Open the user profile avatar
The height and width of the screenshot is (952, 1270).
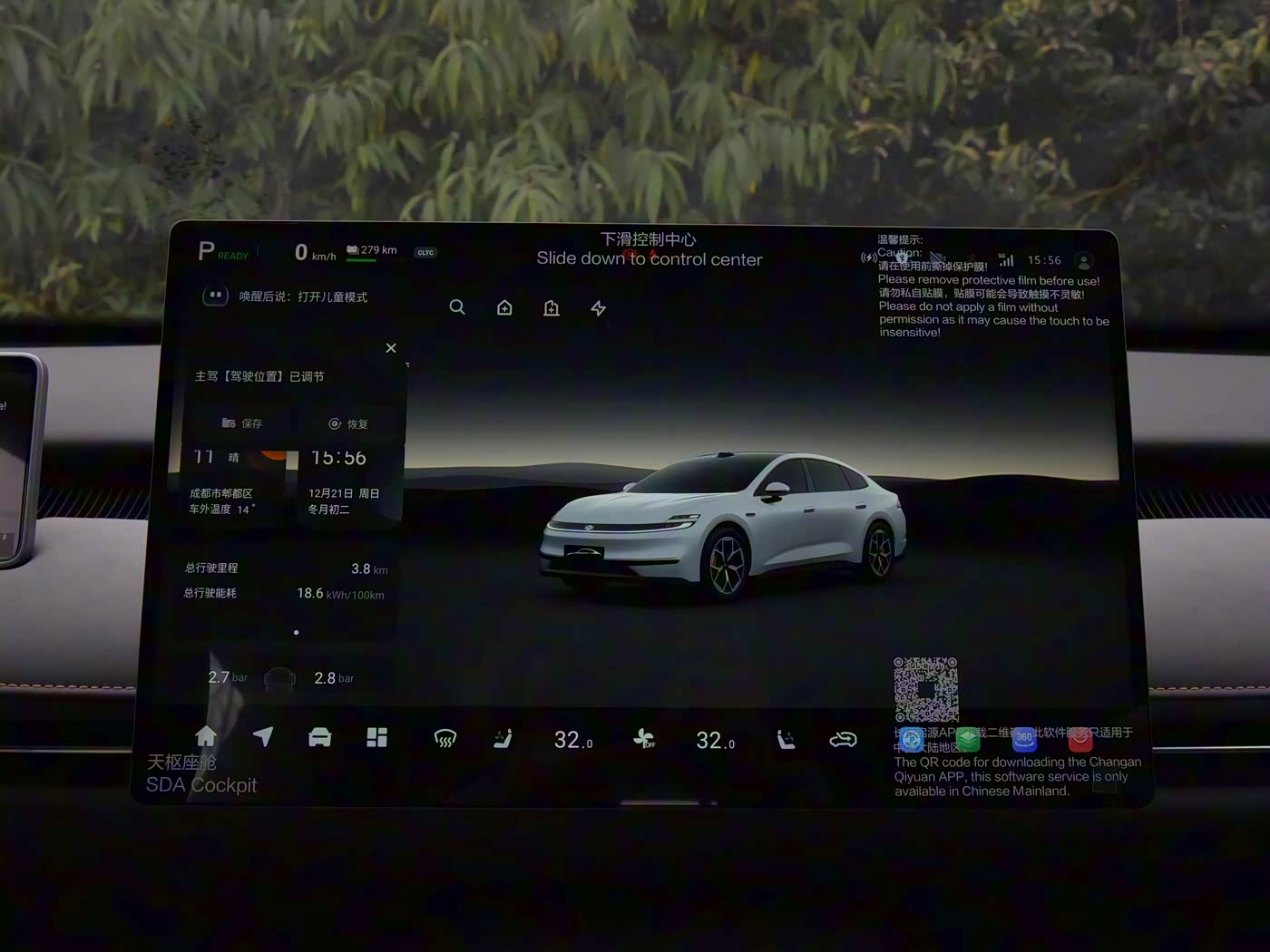tap(1083, 261)
